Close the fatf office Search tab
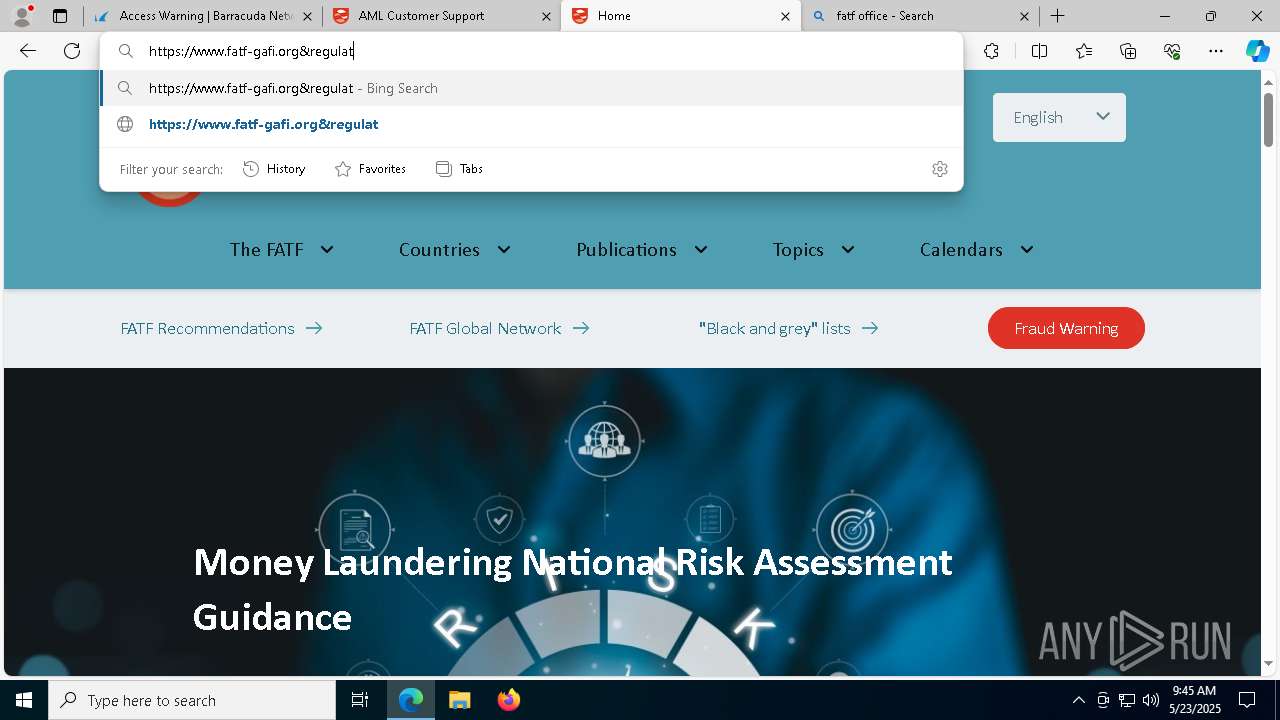Viewport: 1280px width, 720px height. tap(1024, 16)
